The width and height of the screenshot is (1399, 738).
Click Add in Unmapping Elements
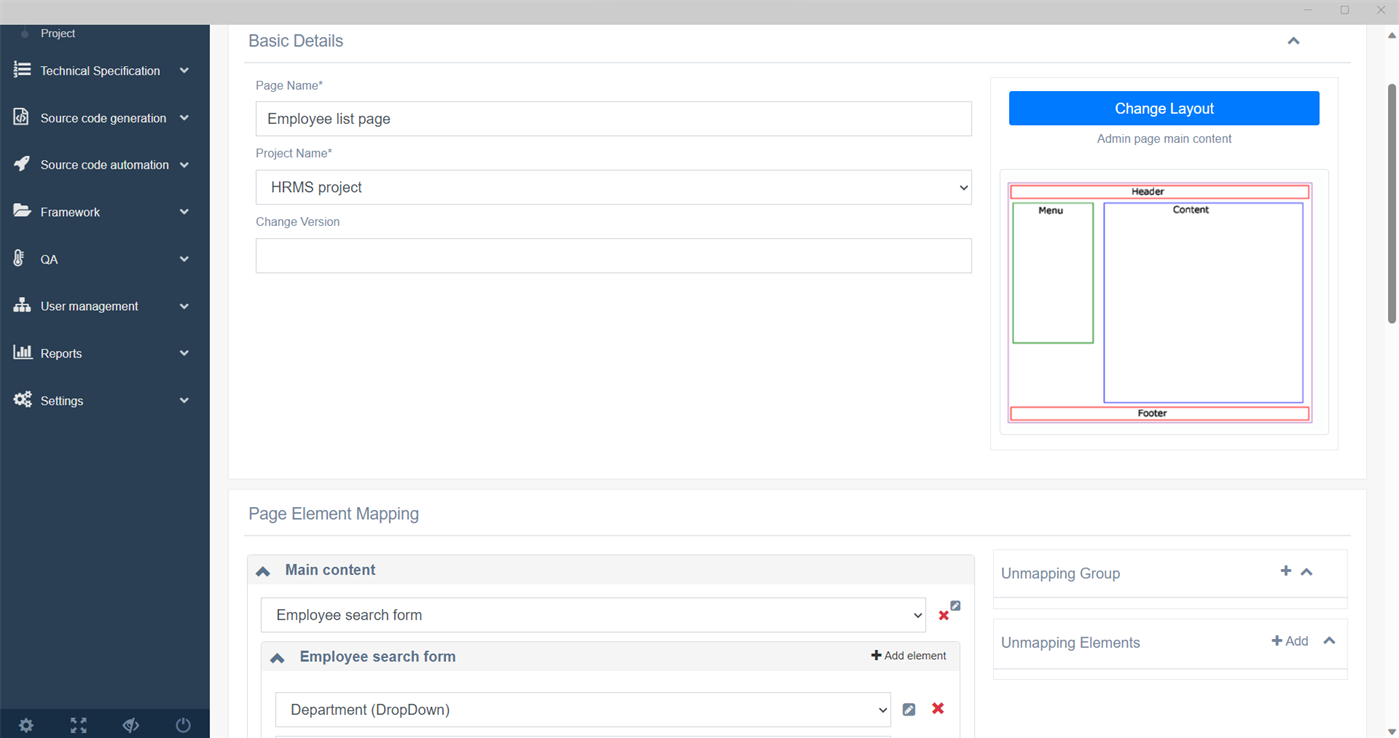pos(1289,641)
